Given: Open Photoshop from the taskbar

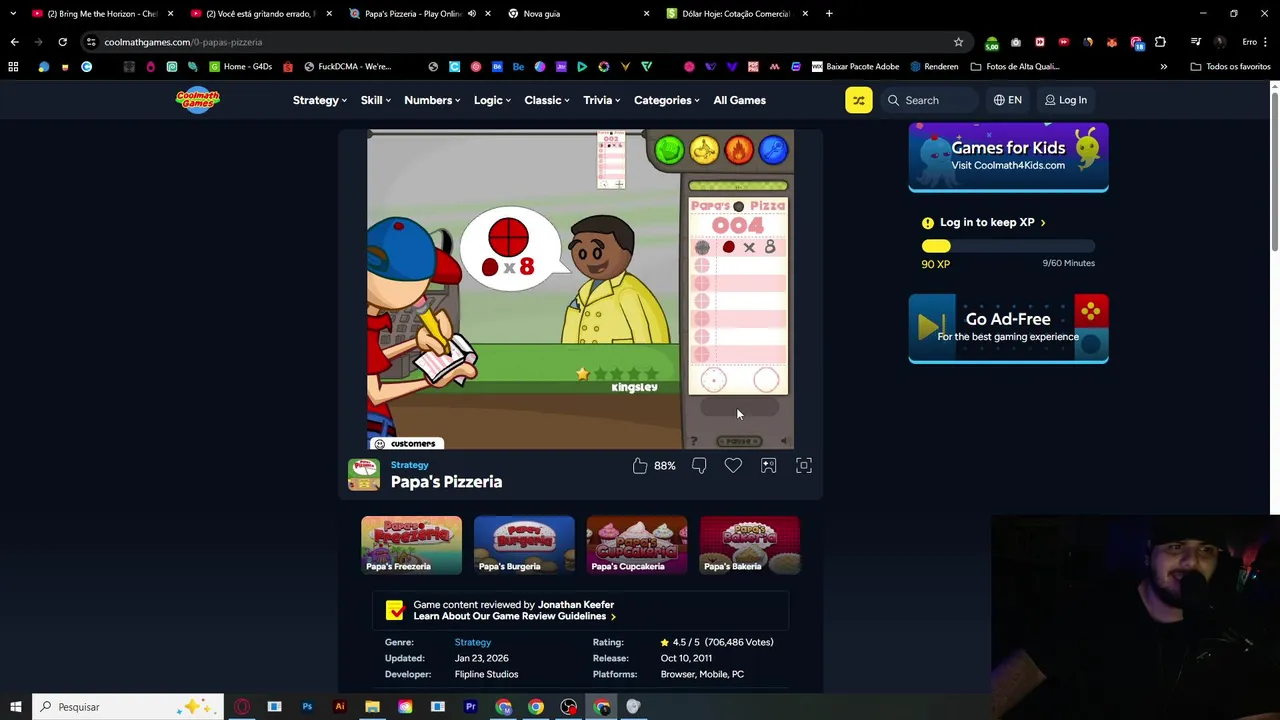Looking at the screenshot, I should coord(307,707).
